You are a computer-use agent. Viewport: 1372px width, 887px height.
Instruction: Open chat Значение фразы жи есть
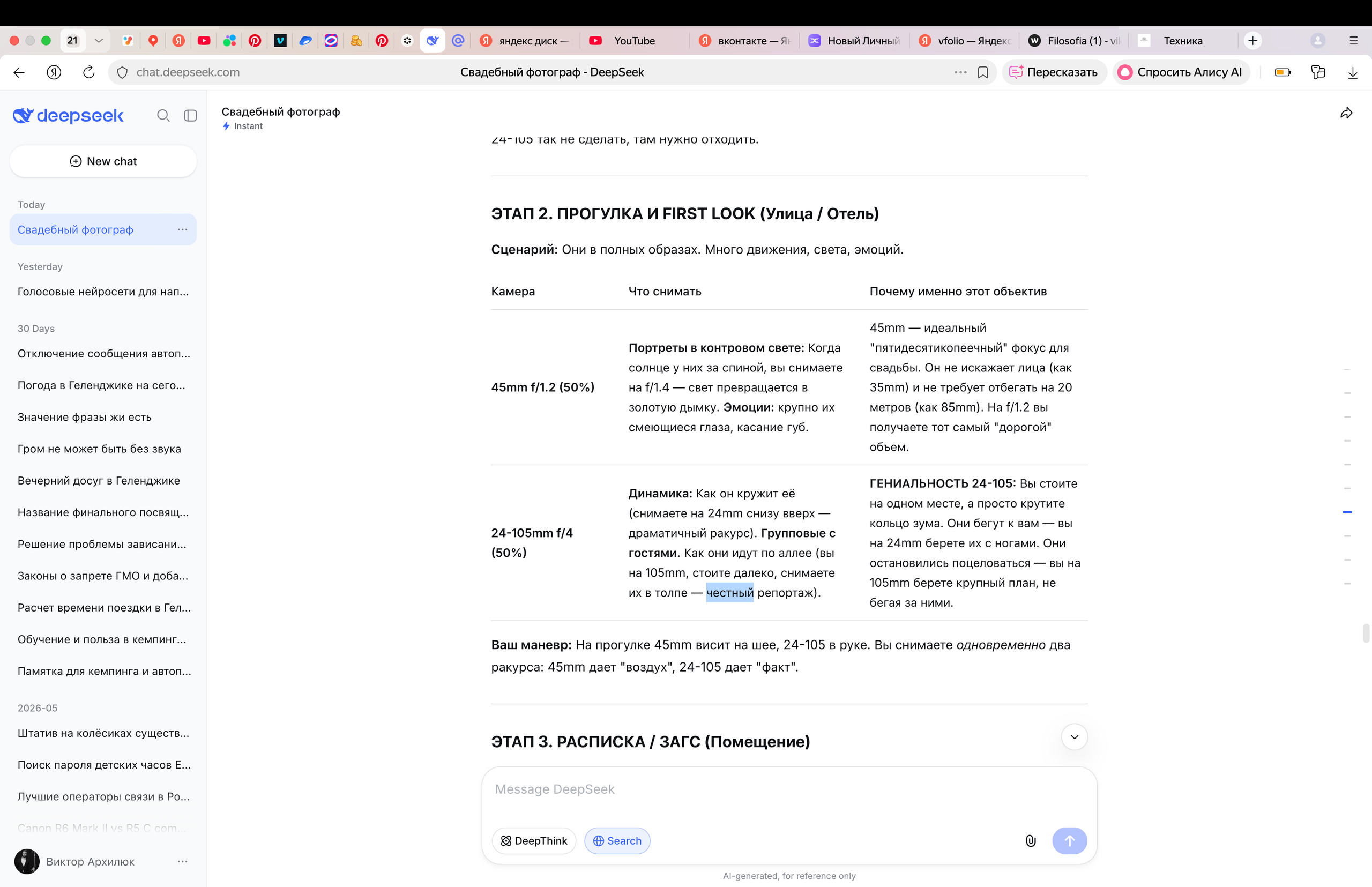(x=103, y=418)
